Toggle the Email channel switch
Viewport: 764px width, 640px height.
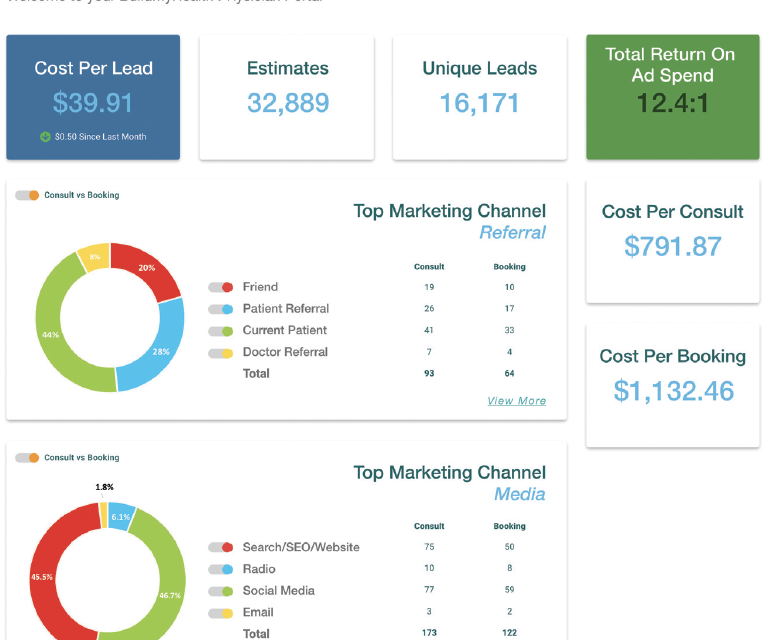pyautogui.click(x=220, y=613)
